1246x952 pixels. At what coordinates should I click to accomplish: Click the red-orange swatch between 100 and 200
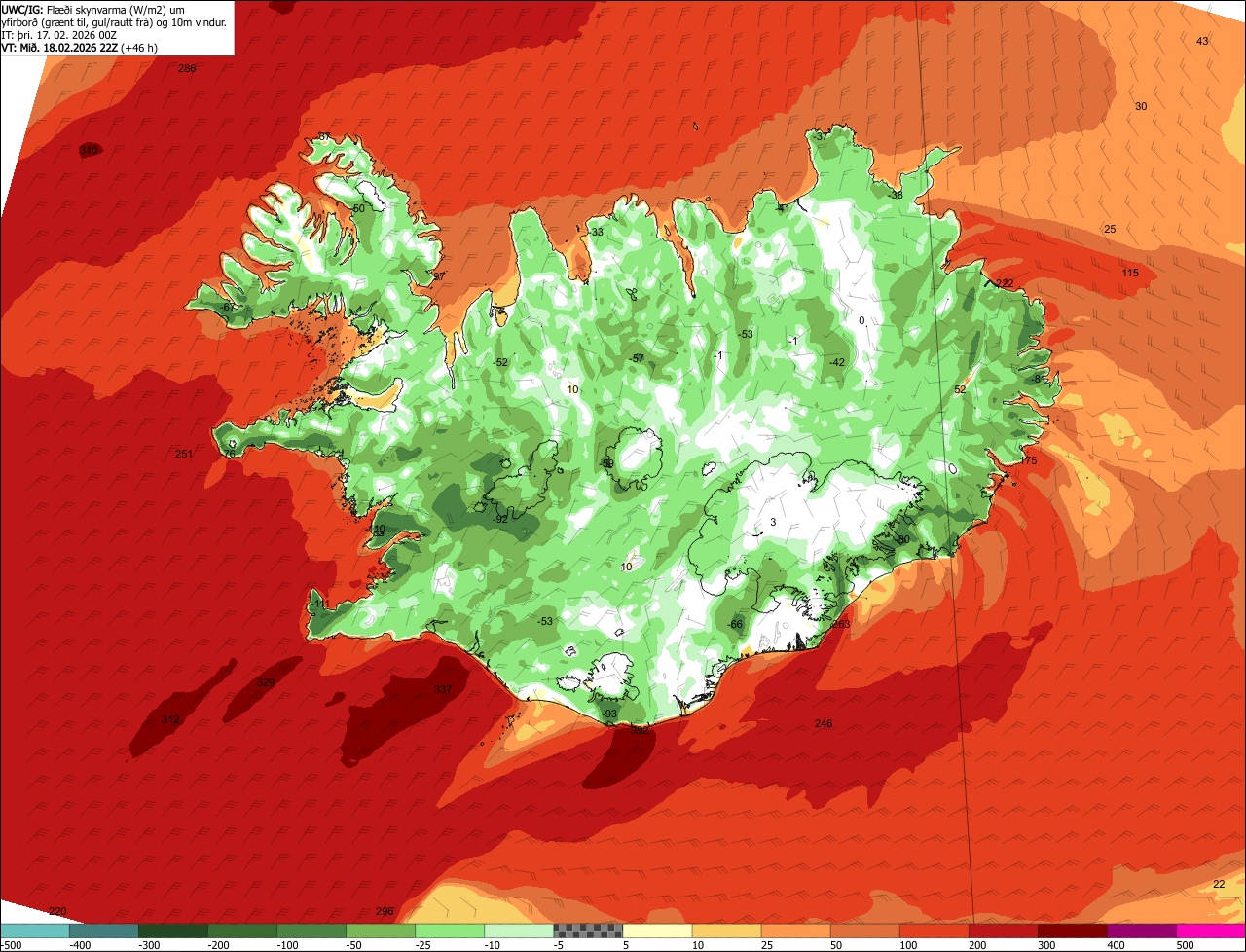934,931
